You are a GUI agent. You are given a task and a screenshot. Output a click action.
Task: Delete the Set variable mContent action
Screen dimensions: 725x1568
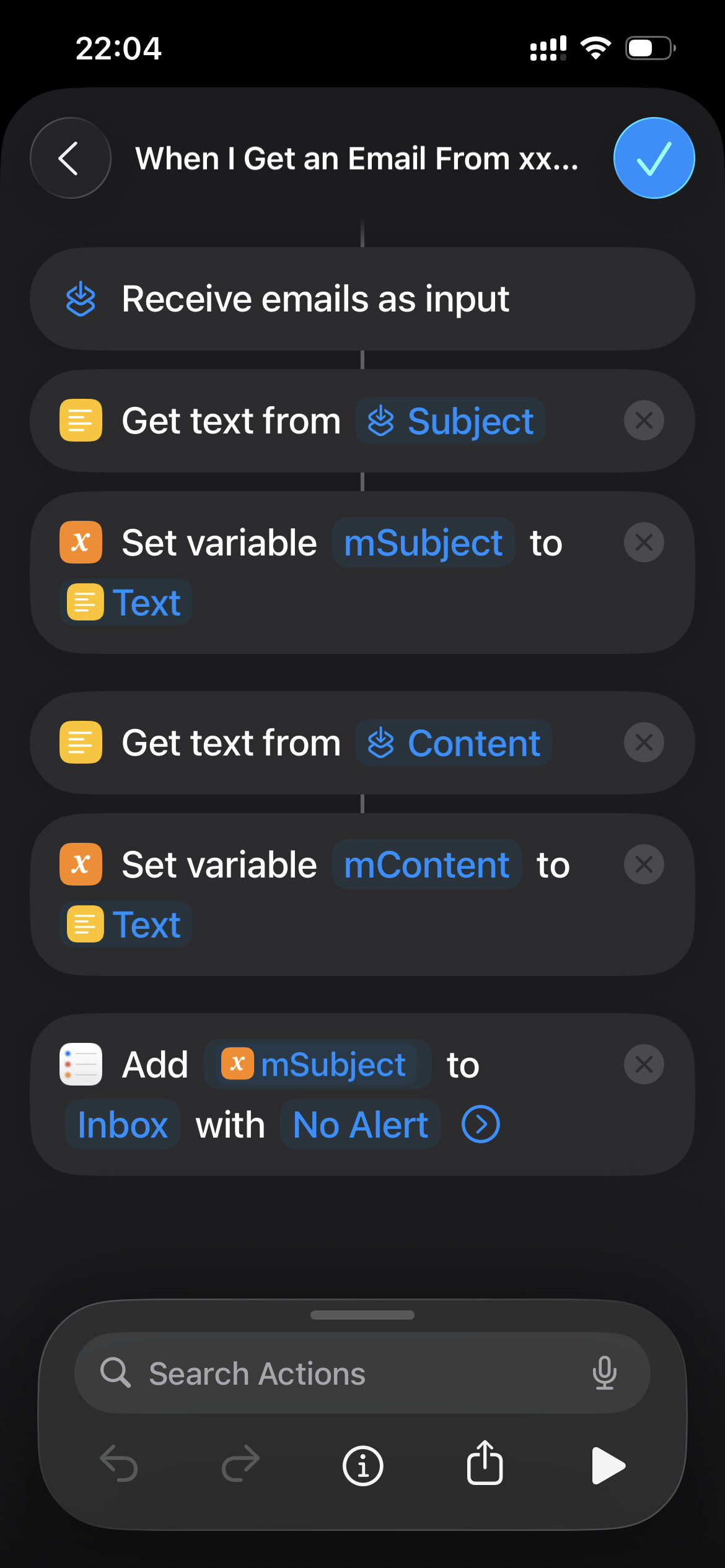pyautogui.click(x=644, y=865)
